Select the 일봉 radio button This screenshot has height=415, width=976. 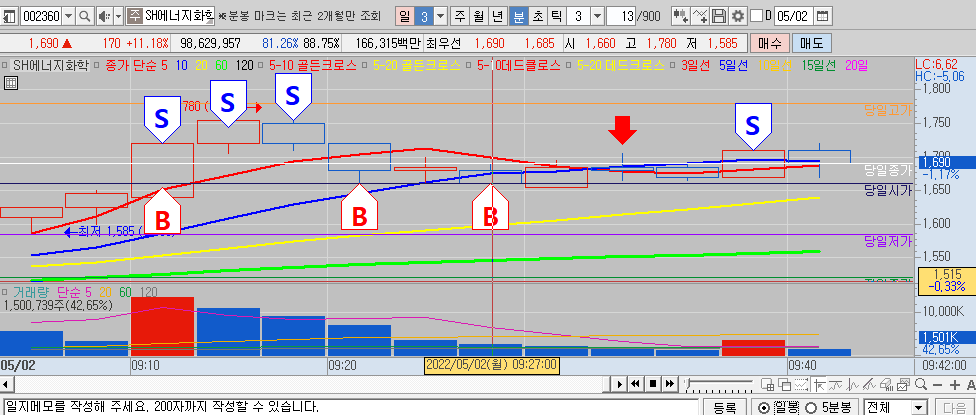pyautogui.click(x=764, y=408)
